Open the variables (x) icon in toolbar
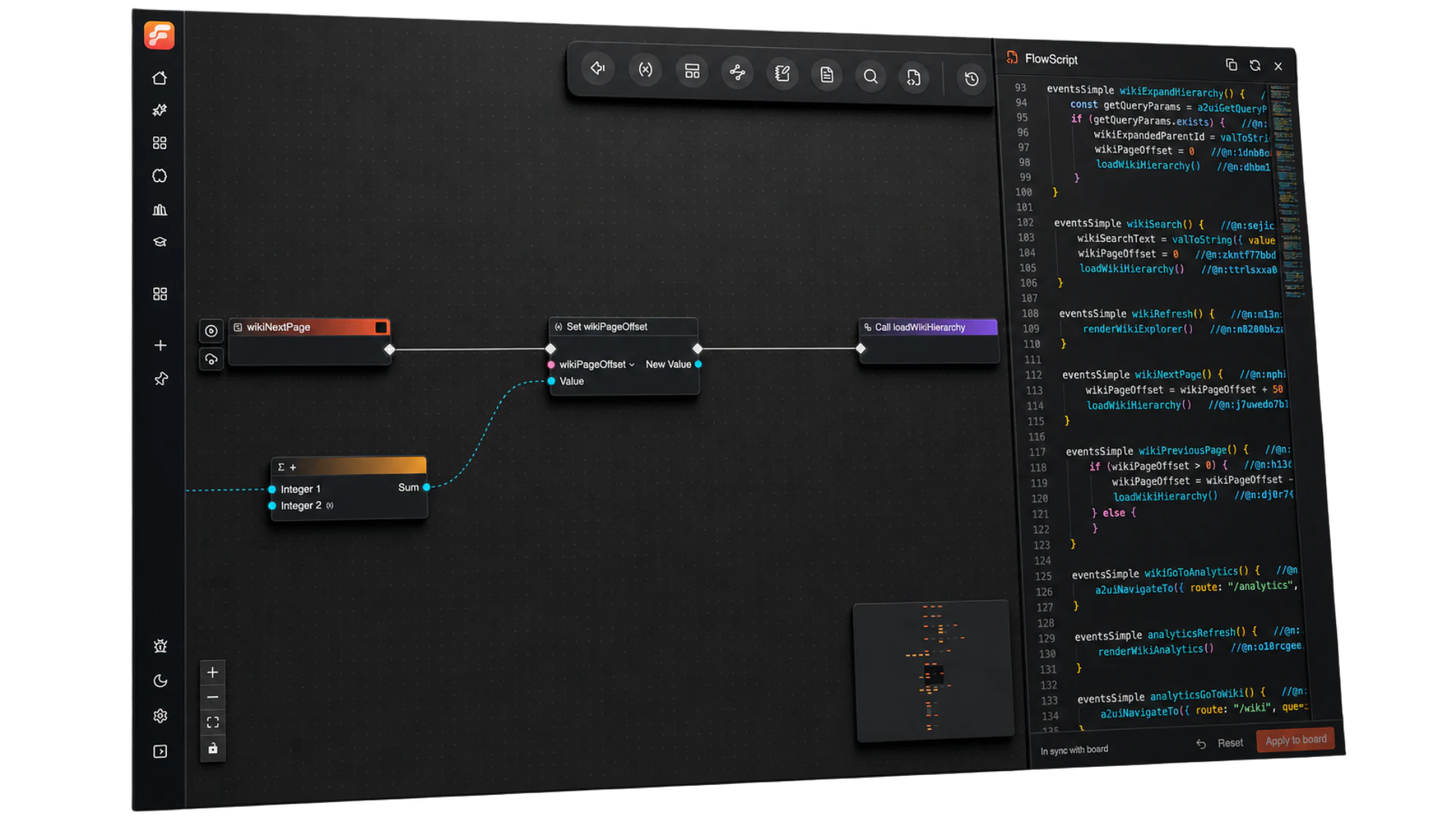This screenshot has width=1456, height=819. (x=645, y=70)
